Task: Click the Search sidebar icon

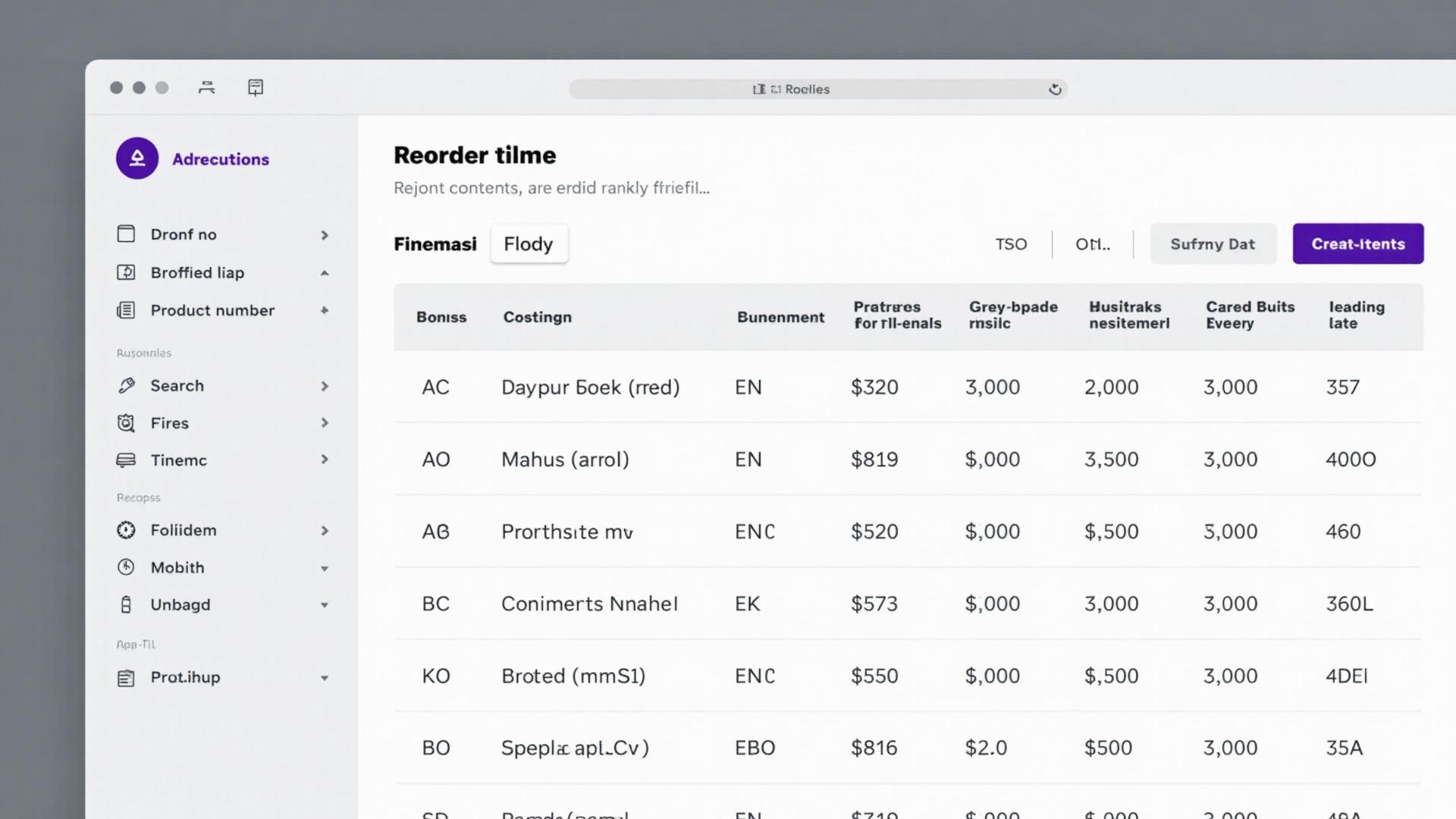Action: (126, 386)
